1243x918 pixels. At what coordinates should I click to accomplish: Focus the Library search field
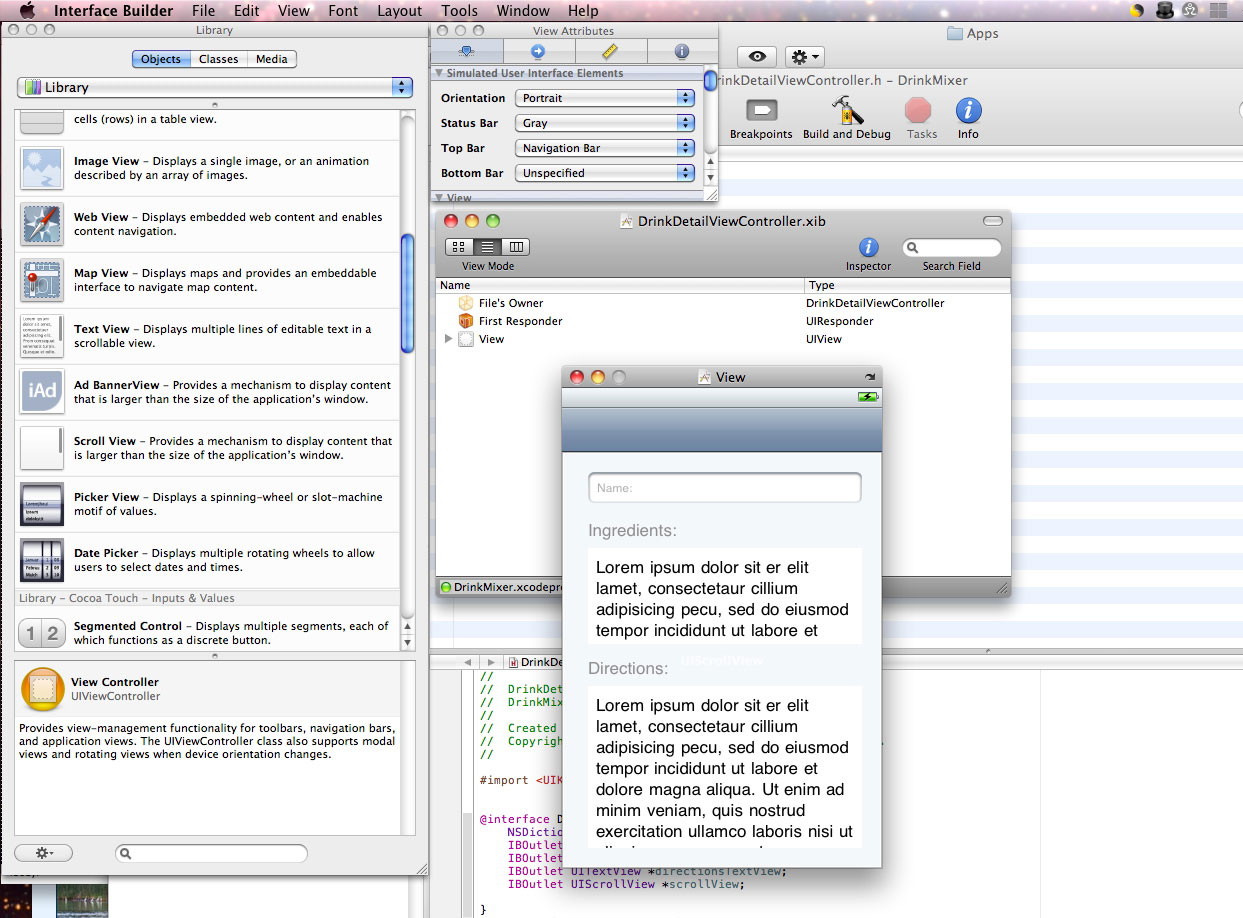(211, 853)
